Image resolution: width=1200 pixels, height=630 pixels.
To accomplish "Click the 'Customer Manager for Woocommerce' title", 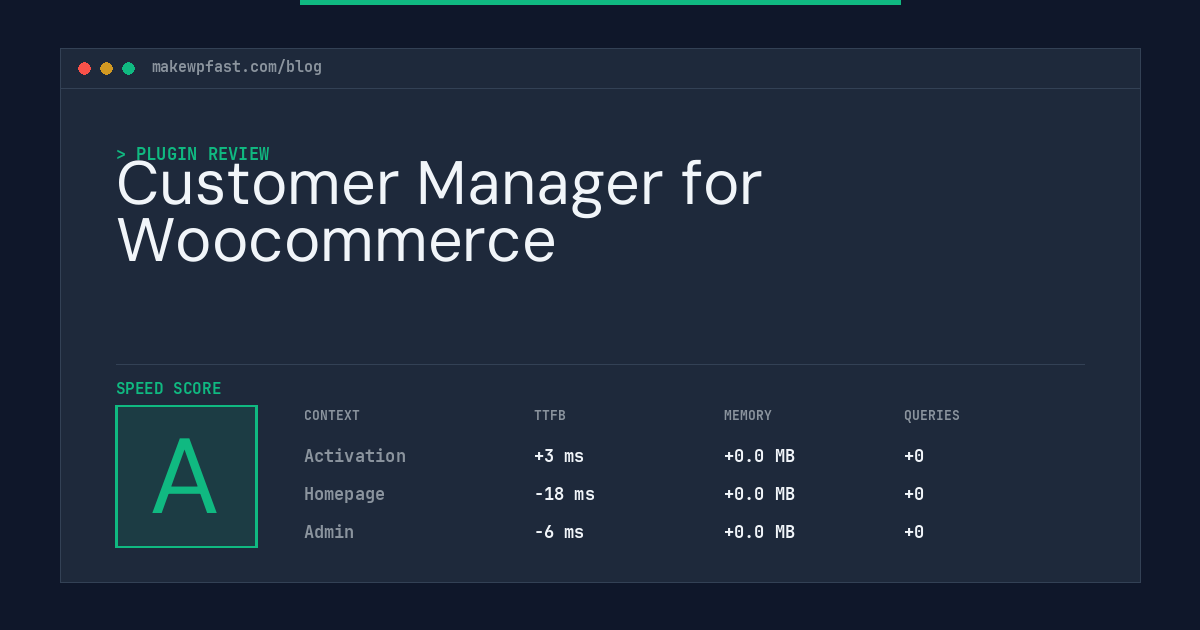I will click(x=439, y=212).
